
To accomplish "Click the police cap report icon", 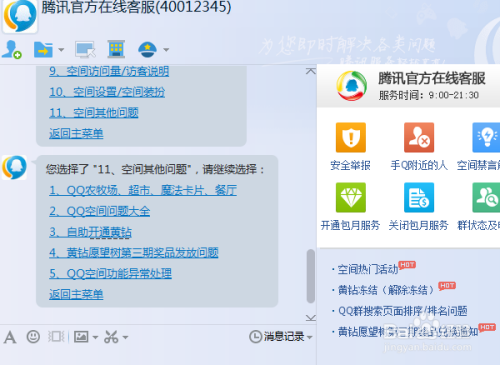I will tap(147, 49).
